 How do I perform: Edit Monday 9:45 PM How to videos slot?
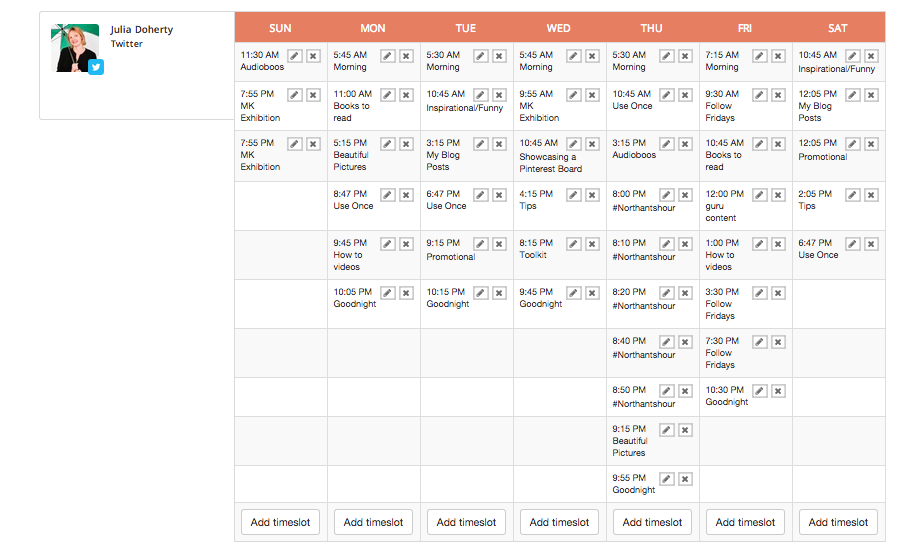pos(388,243)
